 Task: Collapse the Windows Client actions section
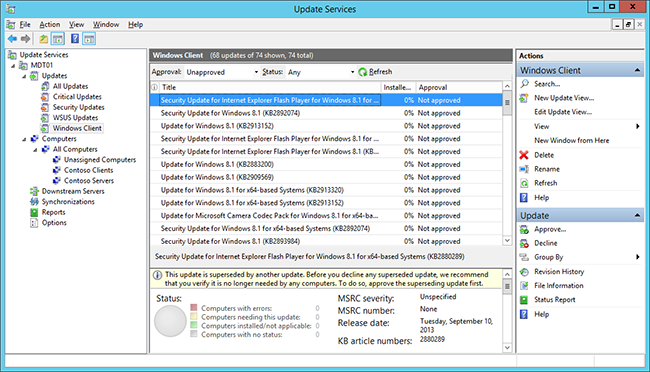point(637,71)
